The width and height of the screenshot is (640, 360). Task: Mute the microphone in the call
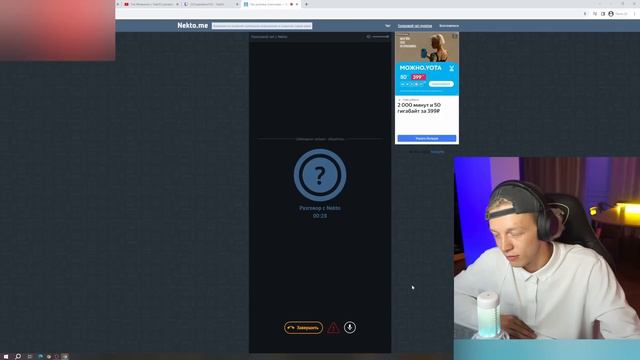[350, 327]
